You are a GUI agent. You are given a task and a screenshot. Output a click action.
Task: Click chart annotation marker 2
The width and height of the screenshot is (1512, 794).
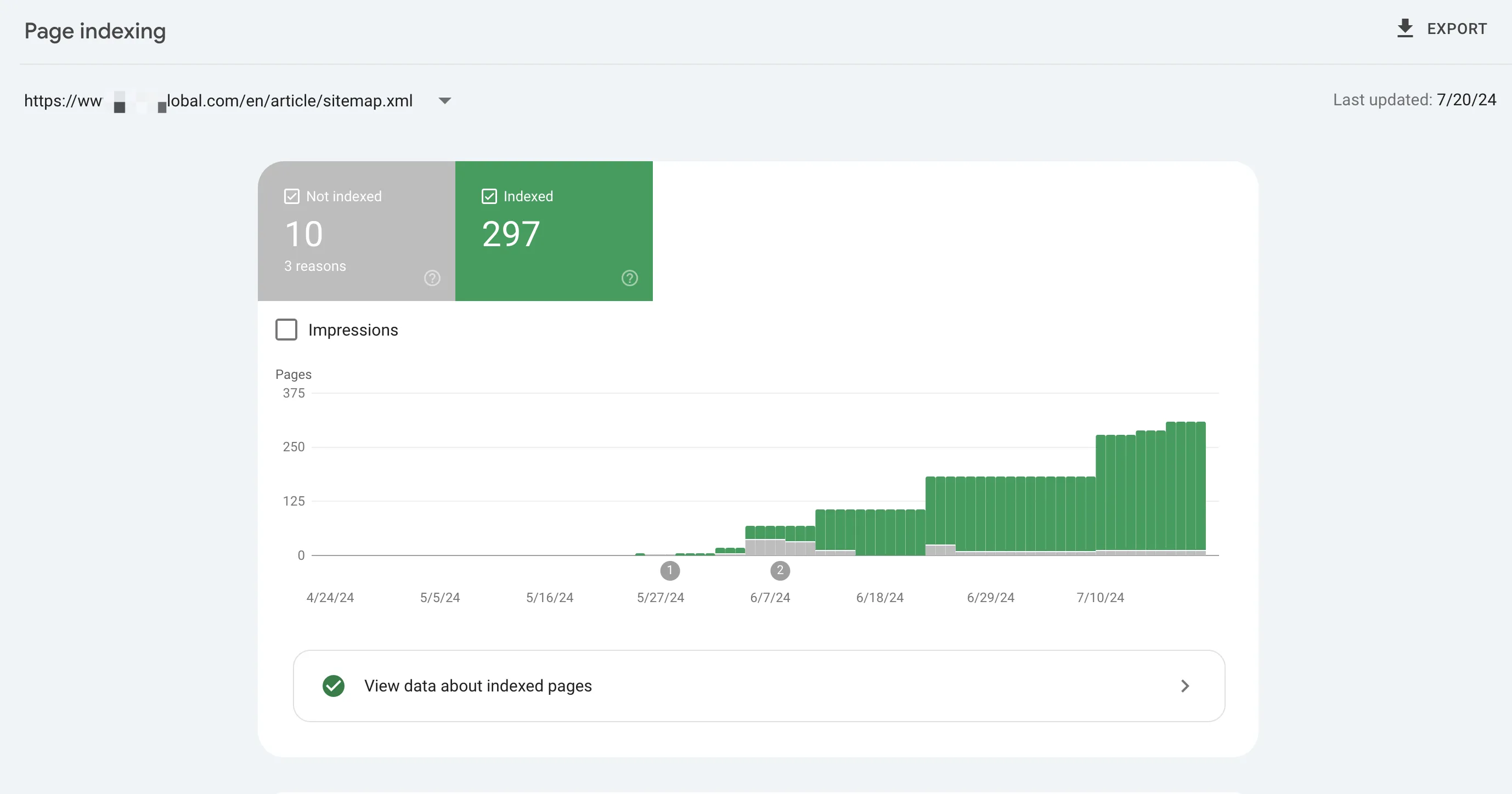780,570
